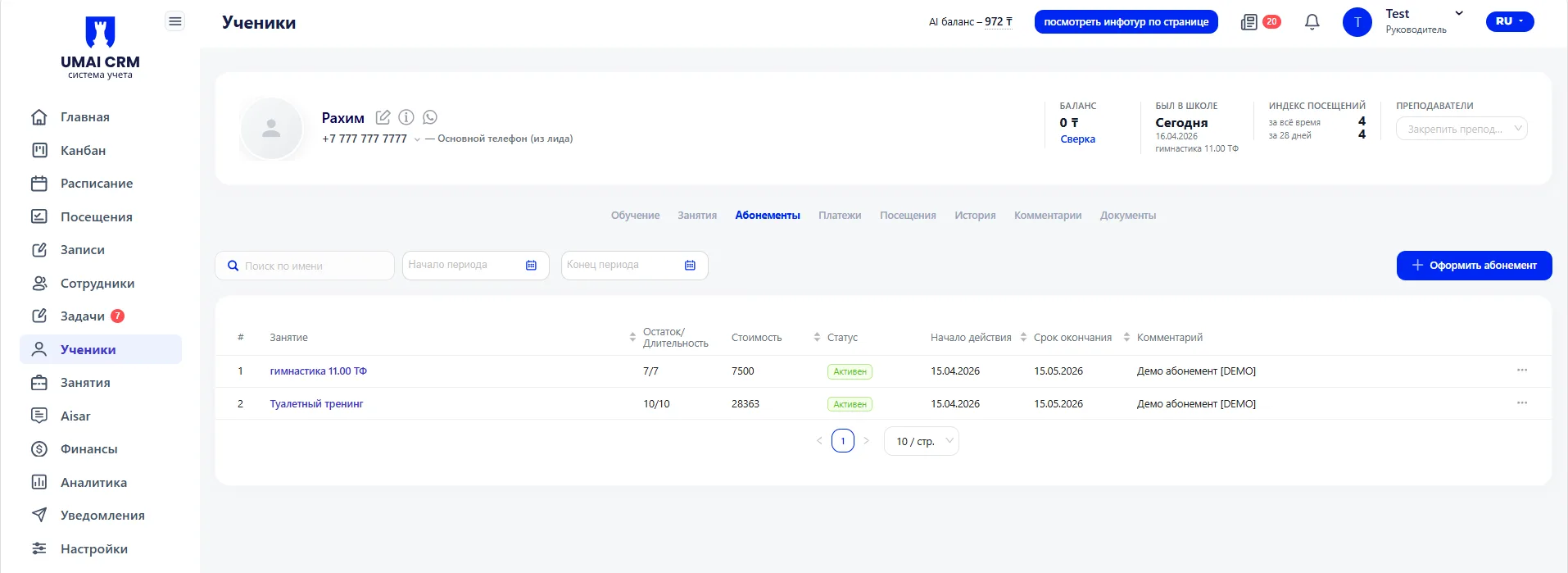Open the info icon beside student name
The width and height of the screenshot is (1568, 573).
406,117
